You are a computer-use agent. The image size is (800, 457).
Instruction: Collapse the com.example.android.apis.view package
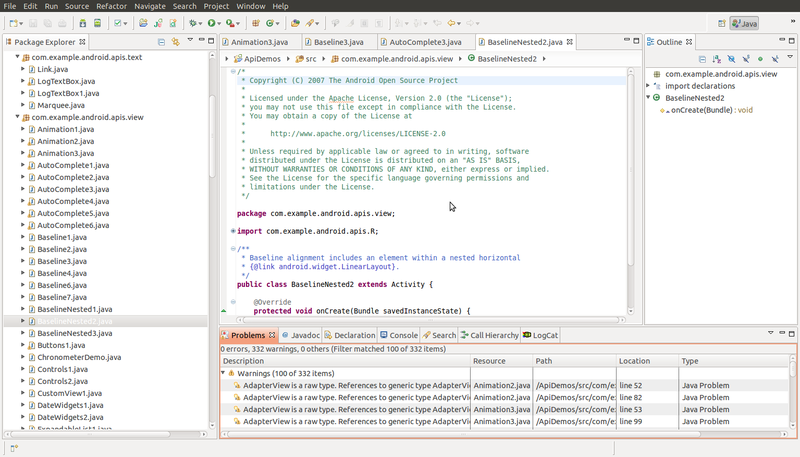[18, 117]
